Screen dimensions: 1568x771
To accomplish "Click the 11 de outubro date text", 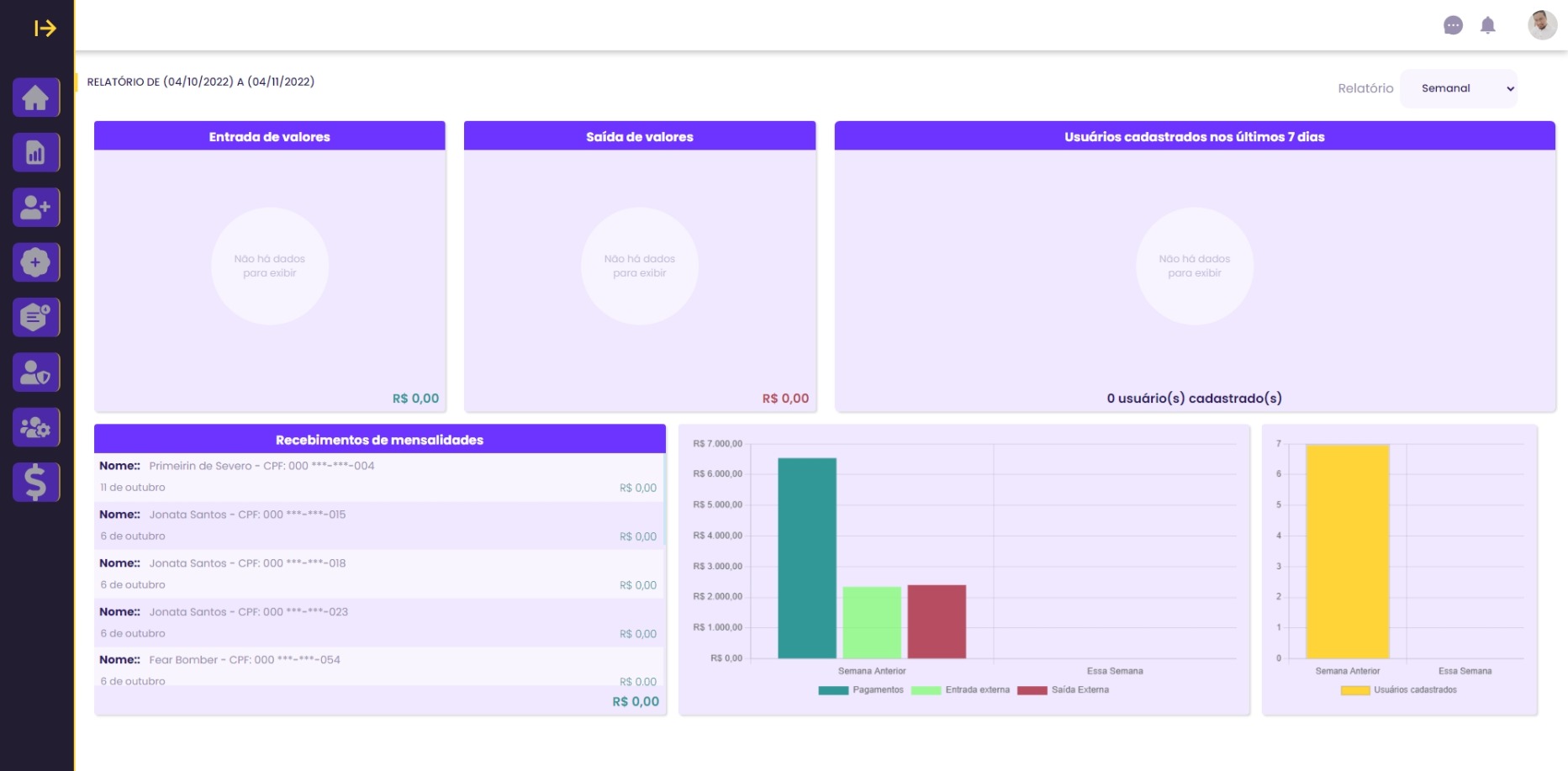I will (x=133, y=488).
